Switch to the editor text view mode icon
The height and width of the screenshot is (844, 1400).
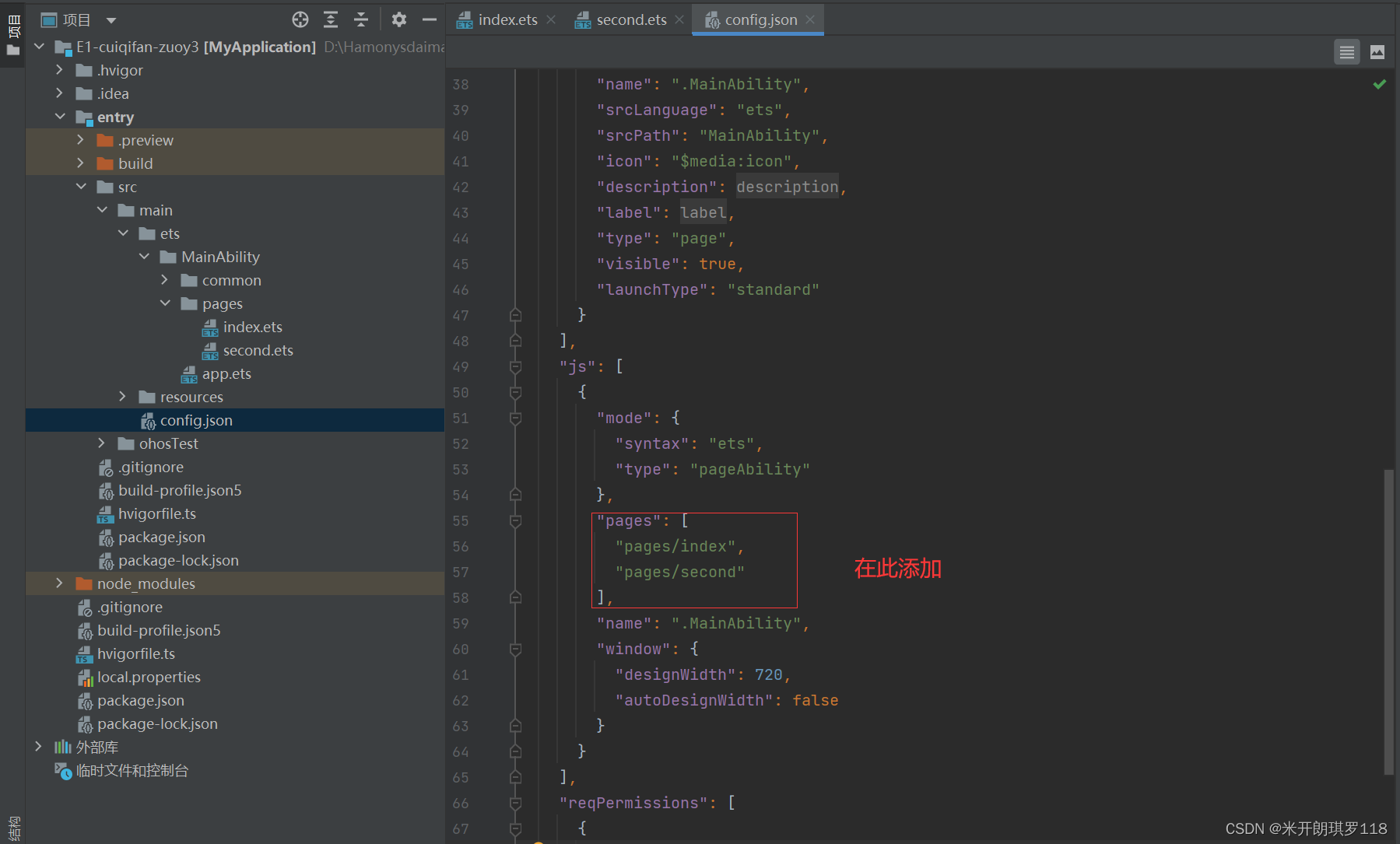(x=1347, y=52)
